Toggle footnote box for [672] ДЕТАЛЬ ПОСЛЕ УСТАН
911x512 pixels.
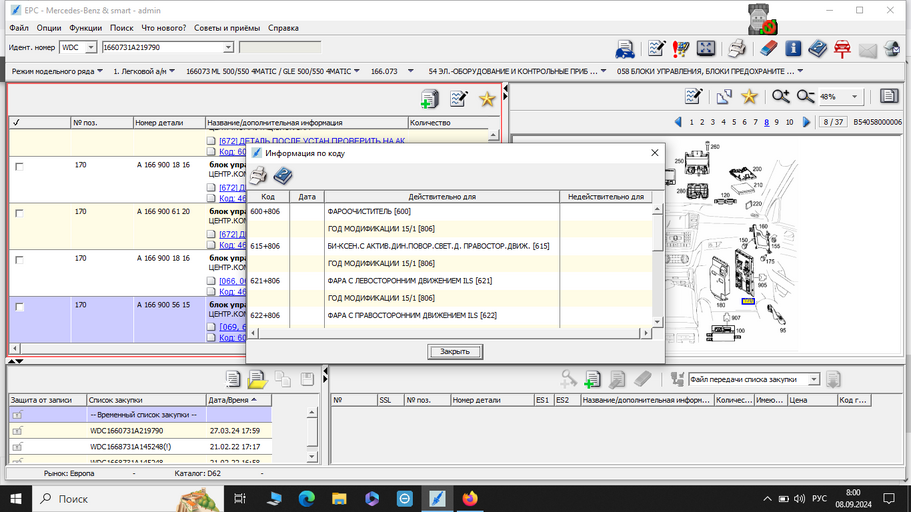pyautogui.click(x=211, y=141)
